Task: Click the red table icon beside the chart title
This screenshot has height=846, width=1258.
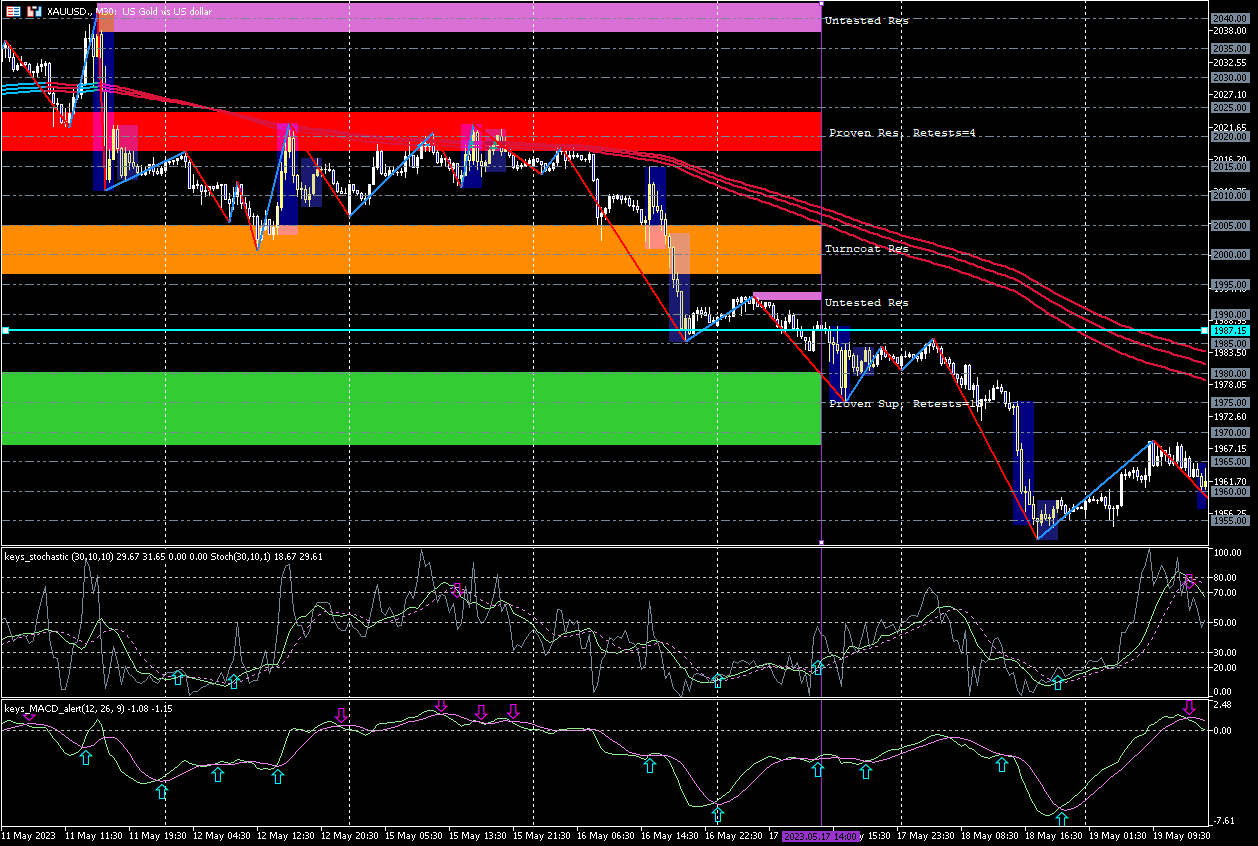Action: 13,10
